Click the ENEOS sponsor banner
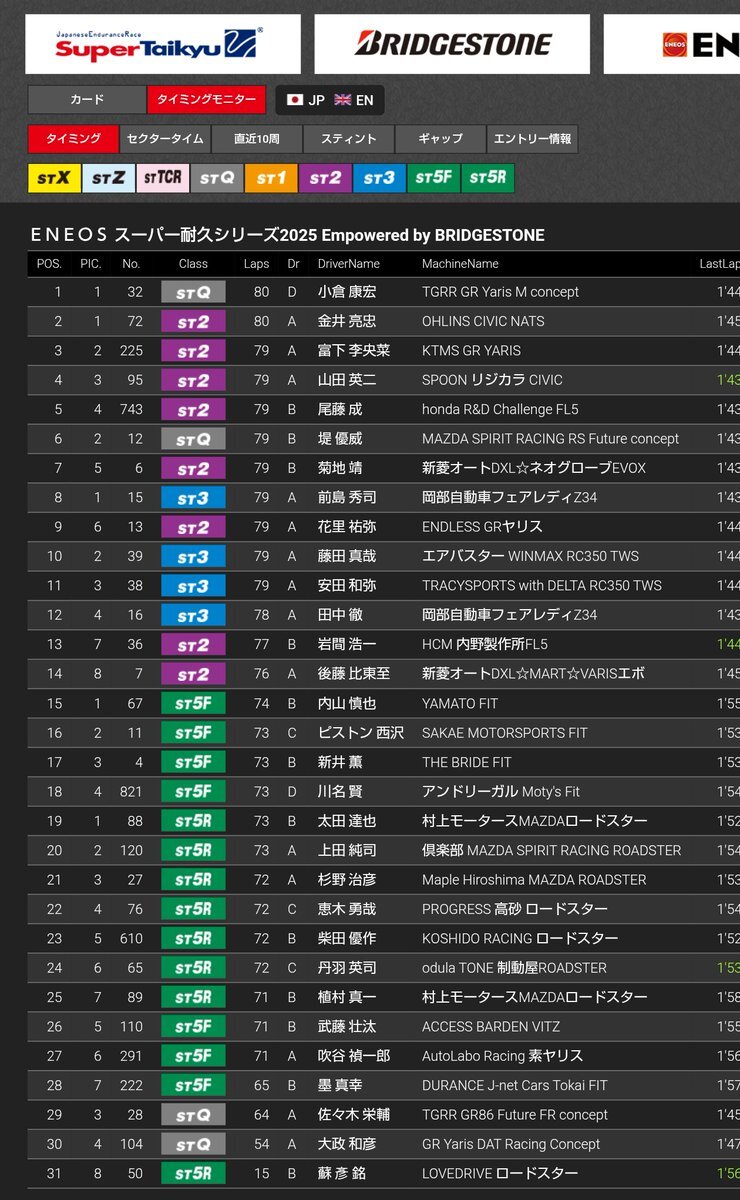This screenshot has width=740, height=1200. tap(672, 44)
